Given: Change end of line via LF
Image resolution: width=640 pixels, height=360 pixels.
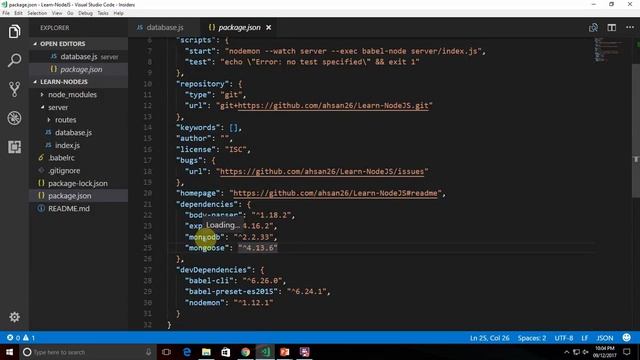Looking at the screenshot, I should pyautogui.click(x=584, y=338).
